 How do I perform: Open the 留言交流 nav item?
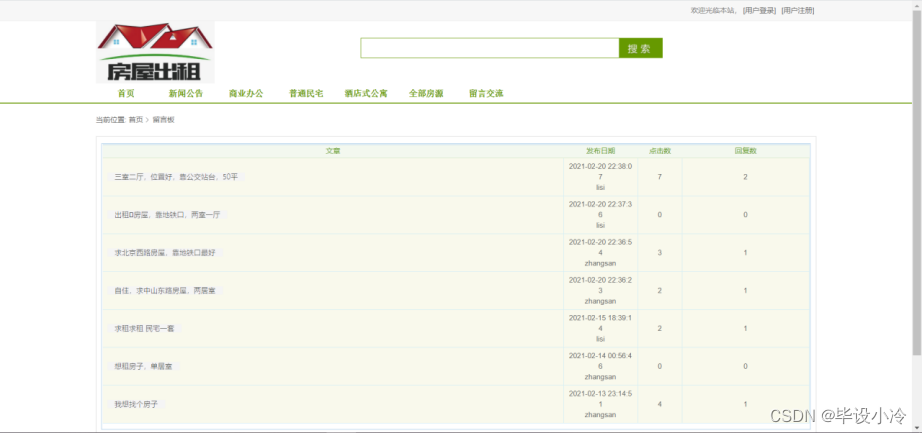click(x=486, y=94)
